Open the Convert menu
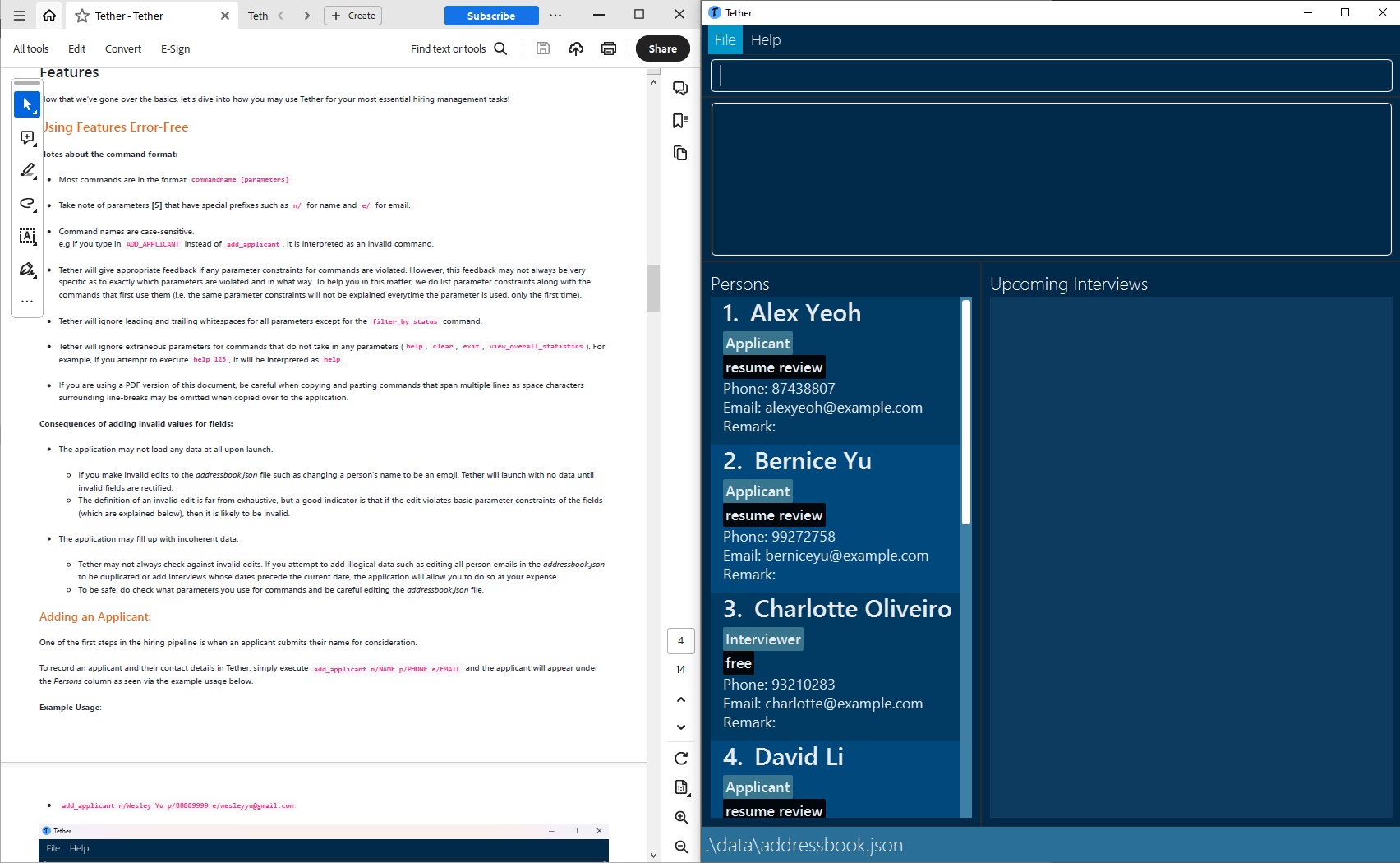1400x863 pixels. click(x=123, y=49)
